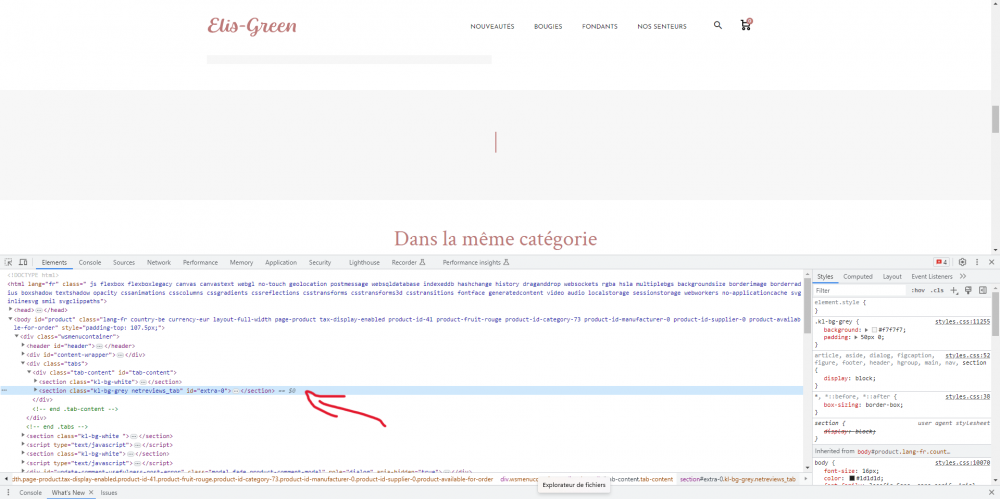Open the Performance insights tab
Image resolution: width=1000 pixels, height=499 pixels.
tap(476, 262)
